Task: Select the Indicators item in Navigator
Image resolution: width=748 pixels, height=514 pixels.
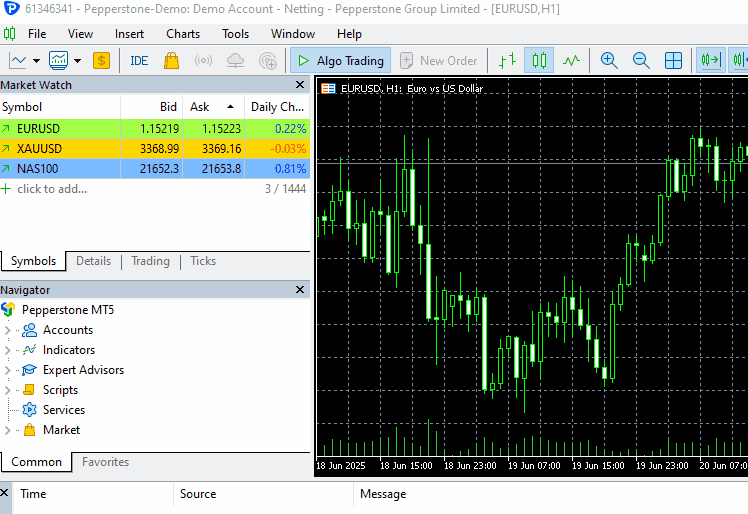Action: point(69,350)
